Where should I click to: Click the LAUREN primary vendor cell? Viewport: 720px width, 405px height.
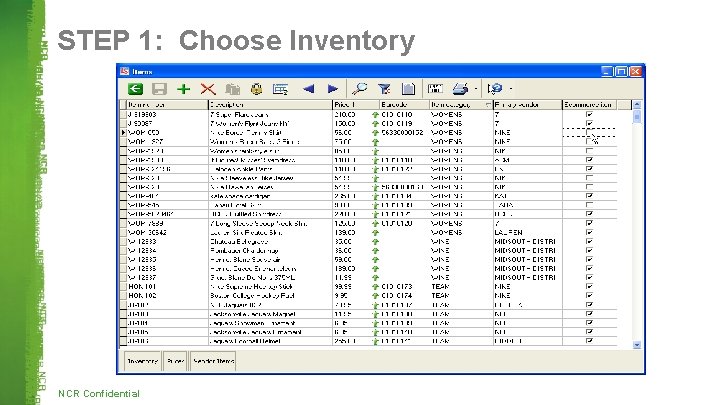click(x=528, y=233)
